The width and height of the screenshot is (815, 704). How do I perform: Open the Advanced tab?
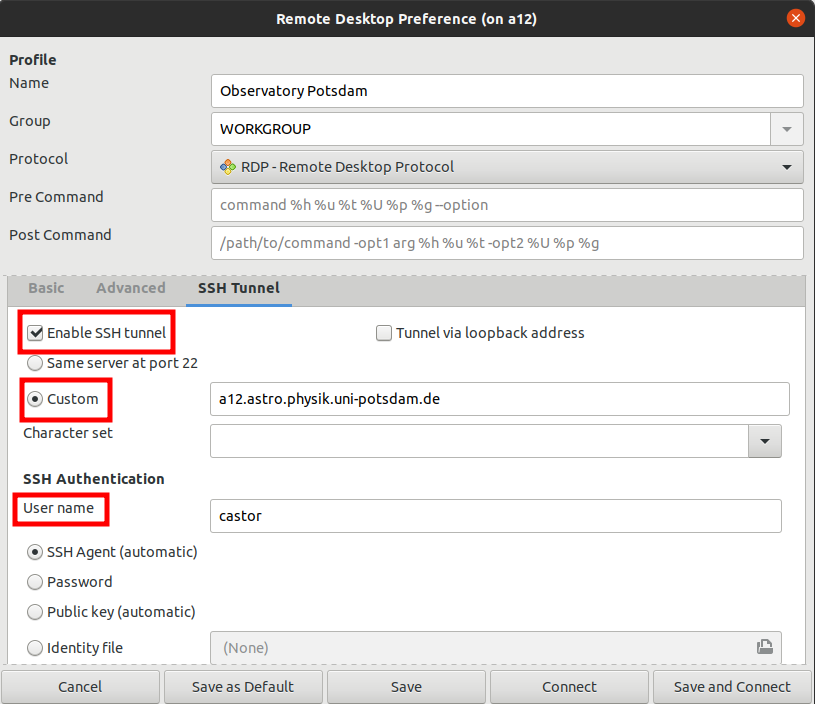[131, 288]
